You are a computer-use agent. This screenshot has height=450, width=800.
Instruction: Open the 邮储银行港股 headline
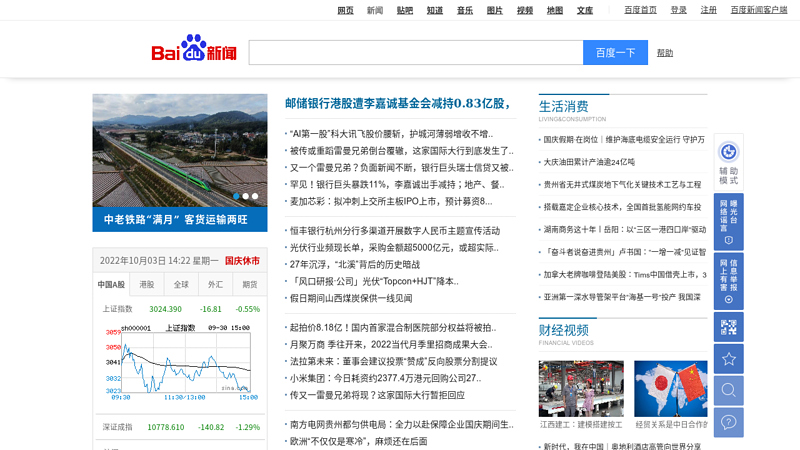(398, 103)
